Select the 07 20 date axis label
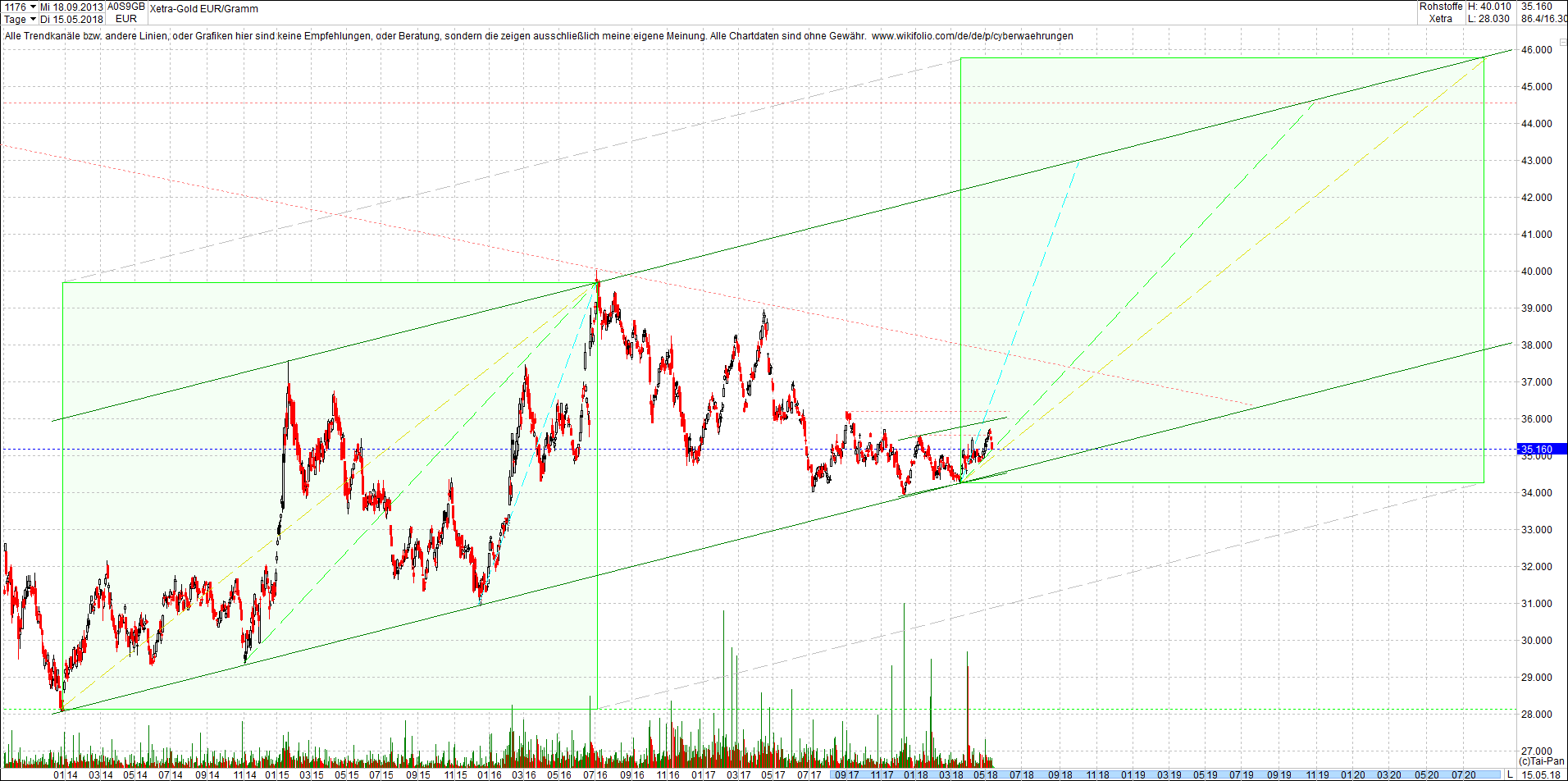 pos(1461,774)
